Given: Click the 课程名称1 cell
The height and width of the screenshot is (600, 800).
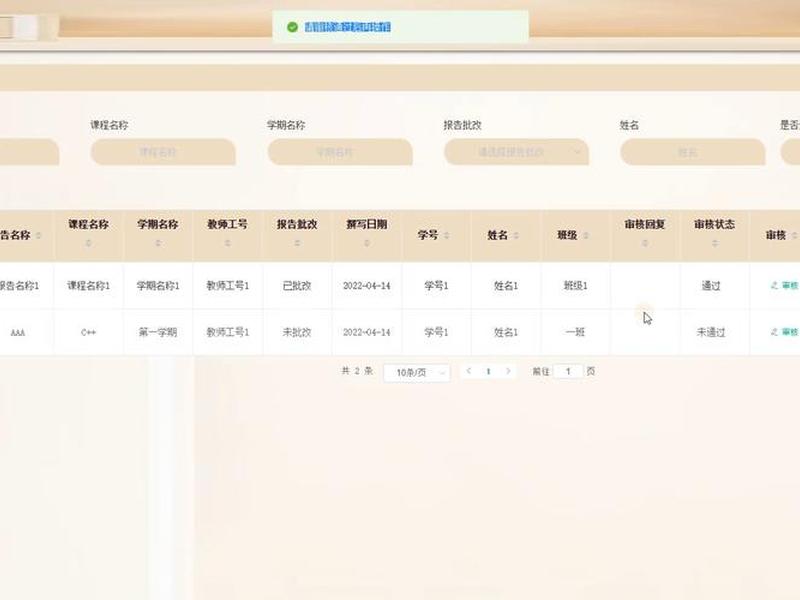Looking at the screenshot, I should point(88,286).
